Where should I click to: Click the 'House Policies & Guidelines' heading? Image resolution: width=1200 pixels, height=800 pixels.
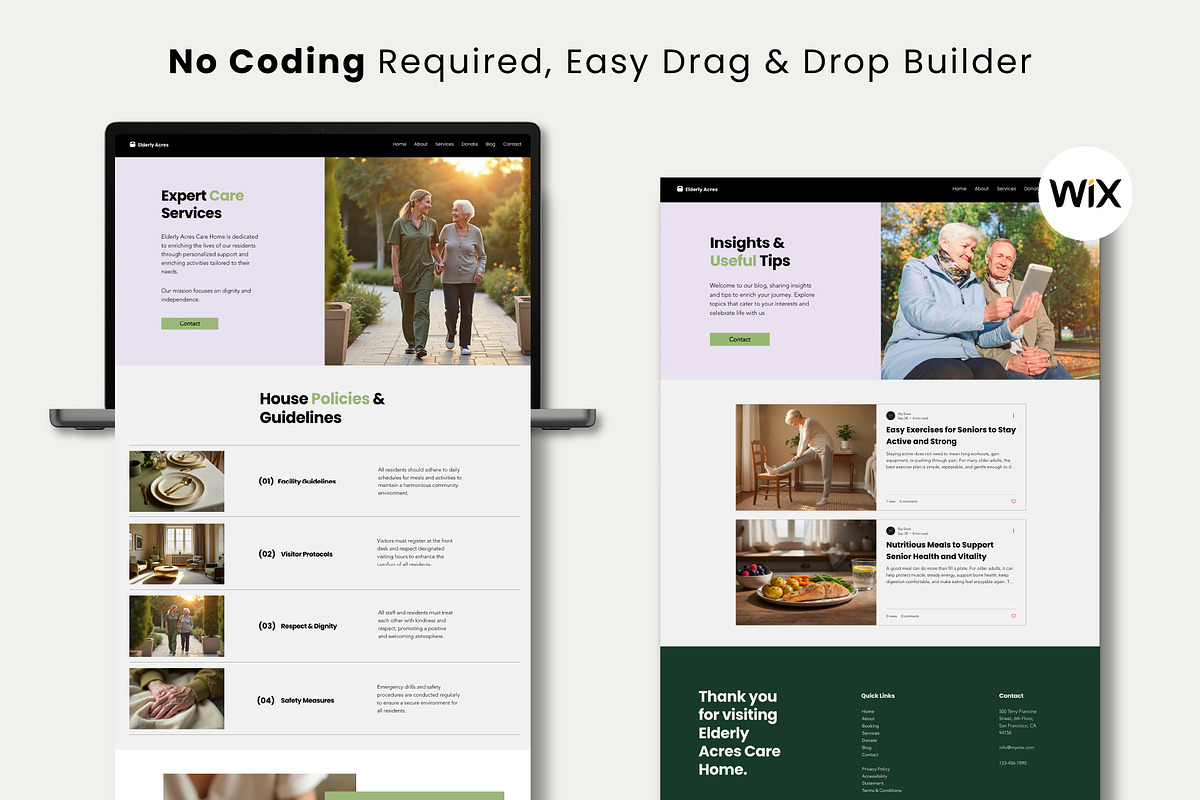pyautogui.click(x=322, y=408)
